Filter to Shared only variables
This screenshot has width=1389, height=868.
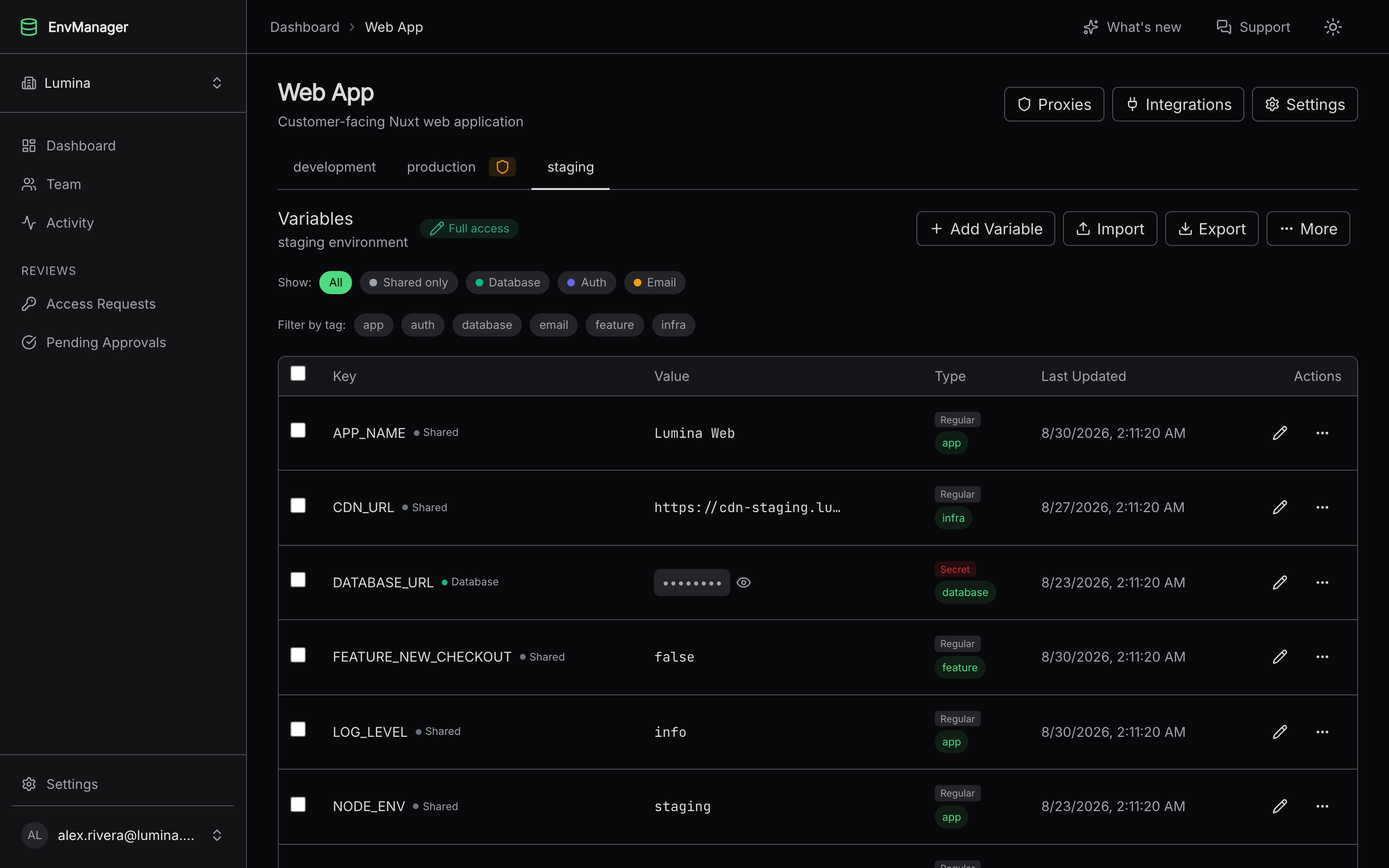[x=408, y=283]
